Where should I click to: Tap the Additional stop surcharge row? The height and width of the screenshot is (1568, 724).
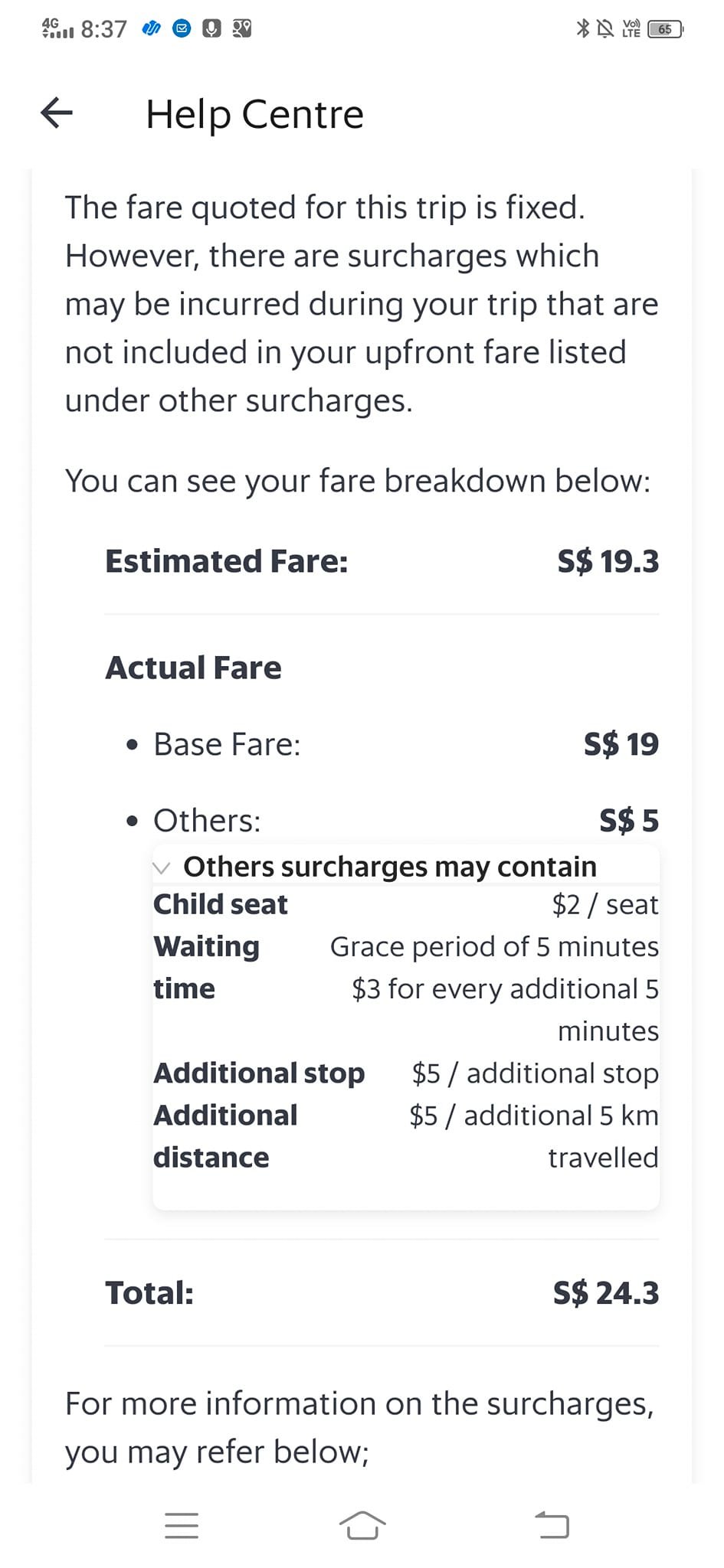pyautogui.click(x=406, y=1073)
